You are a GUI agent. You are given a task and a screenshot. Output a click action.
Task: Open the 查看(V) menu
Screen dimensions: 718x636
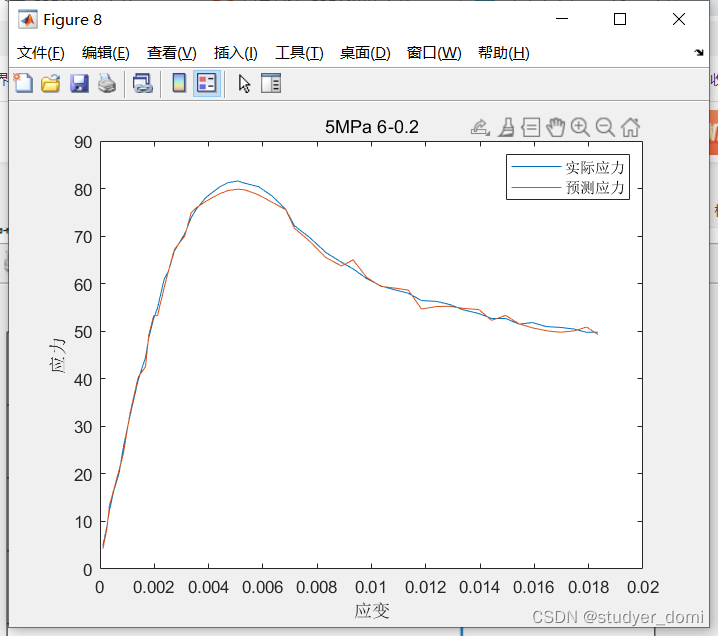(171, 53)
